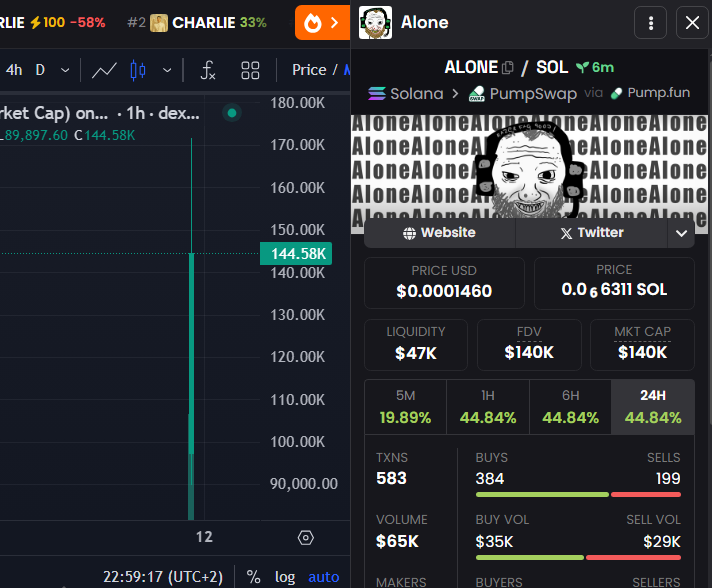The height and width of the screenshot is (588, 712).
Task: Open the trending fire icon button
Action: 322,23
